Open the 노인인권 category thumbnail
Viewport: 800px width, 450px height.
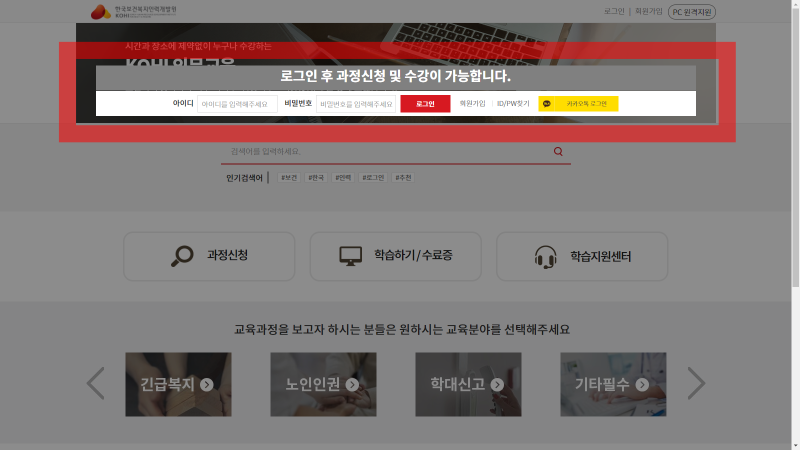pyautogui.click(x=323, y=384)
